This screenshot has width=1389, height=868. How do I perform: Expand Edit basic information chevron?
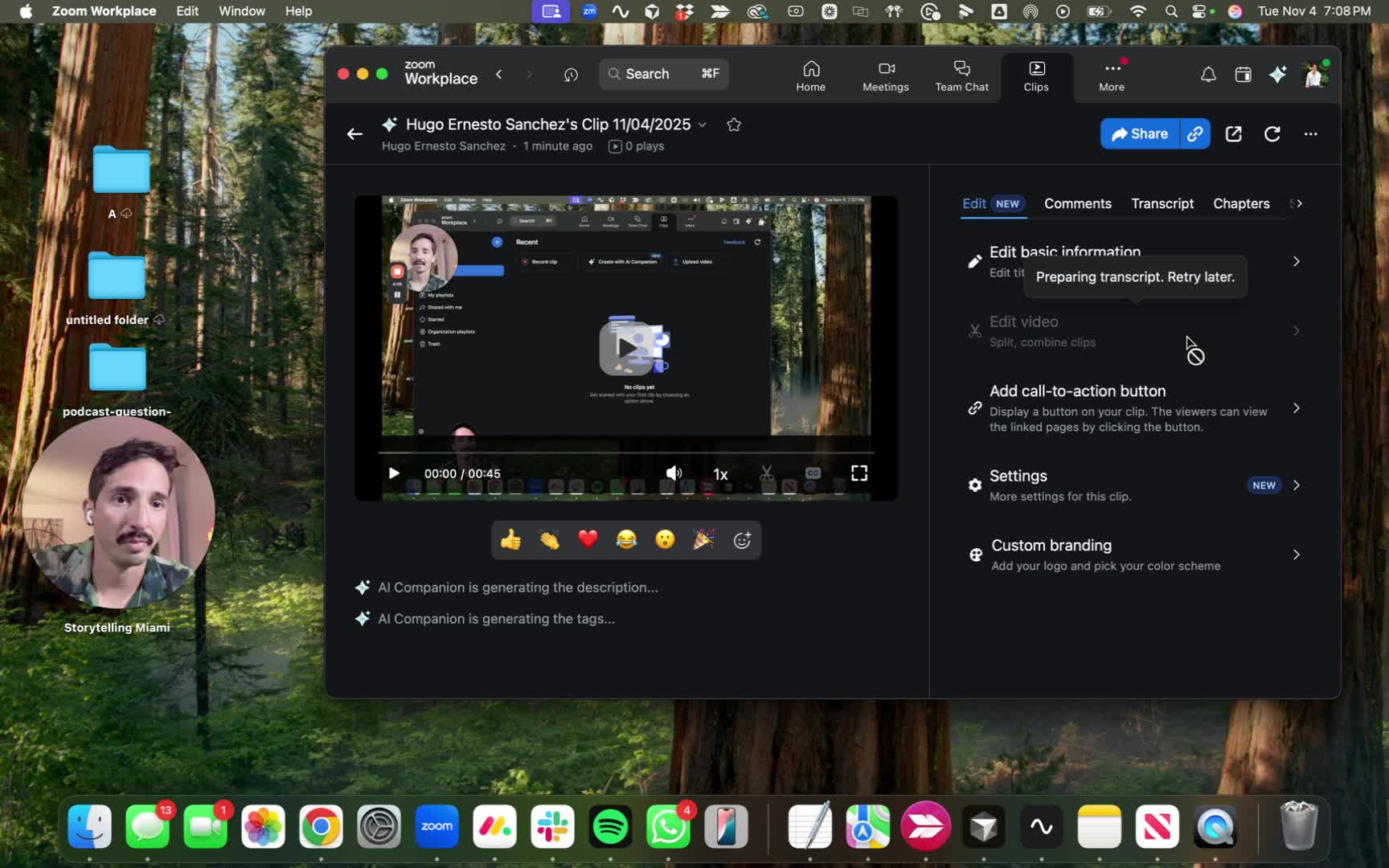click(1296, 261)
